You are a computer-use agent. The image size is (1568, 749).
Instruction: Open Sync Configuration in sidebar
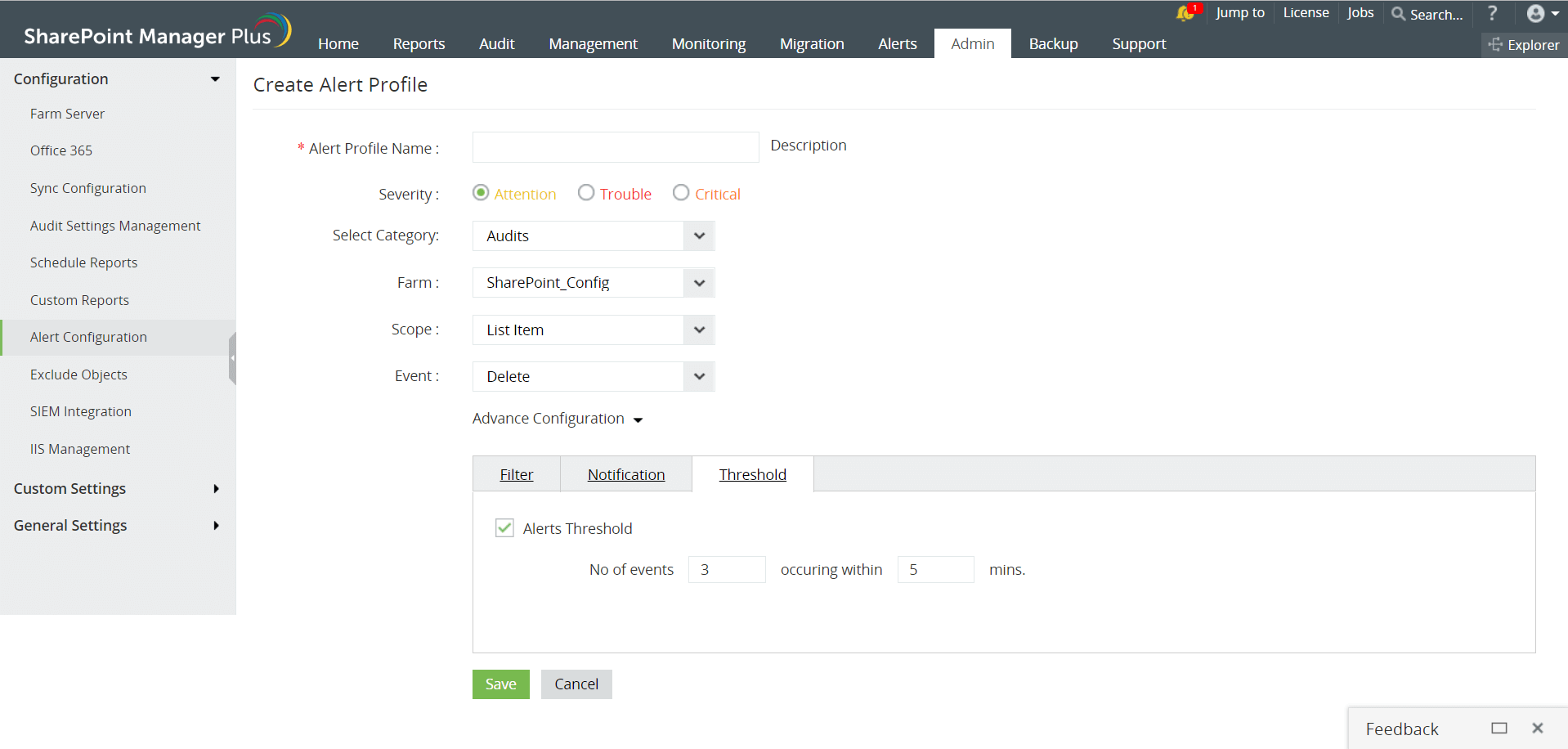tap(88, 188)
